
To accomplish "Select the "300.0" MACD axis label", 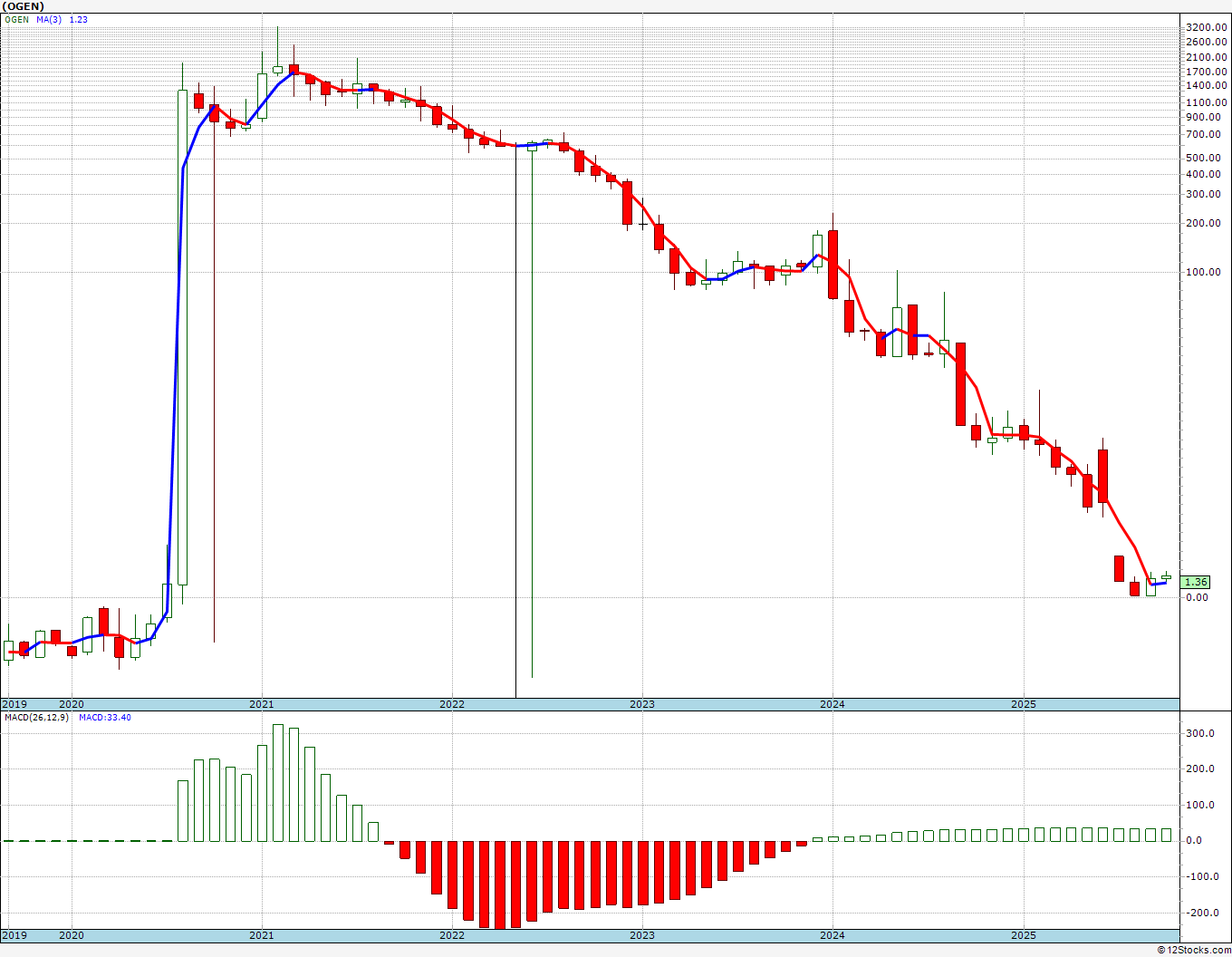I will tap(1200, 733).
